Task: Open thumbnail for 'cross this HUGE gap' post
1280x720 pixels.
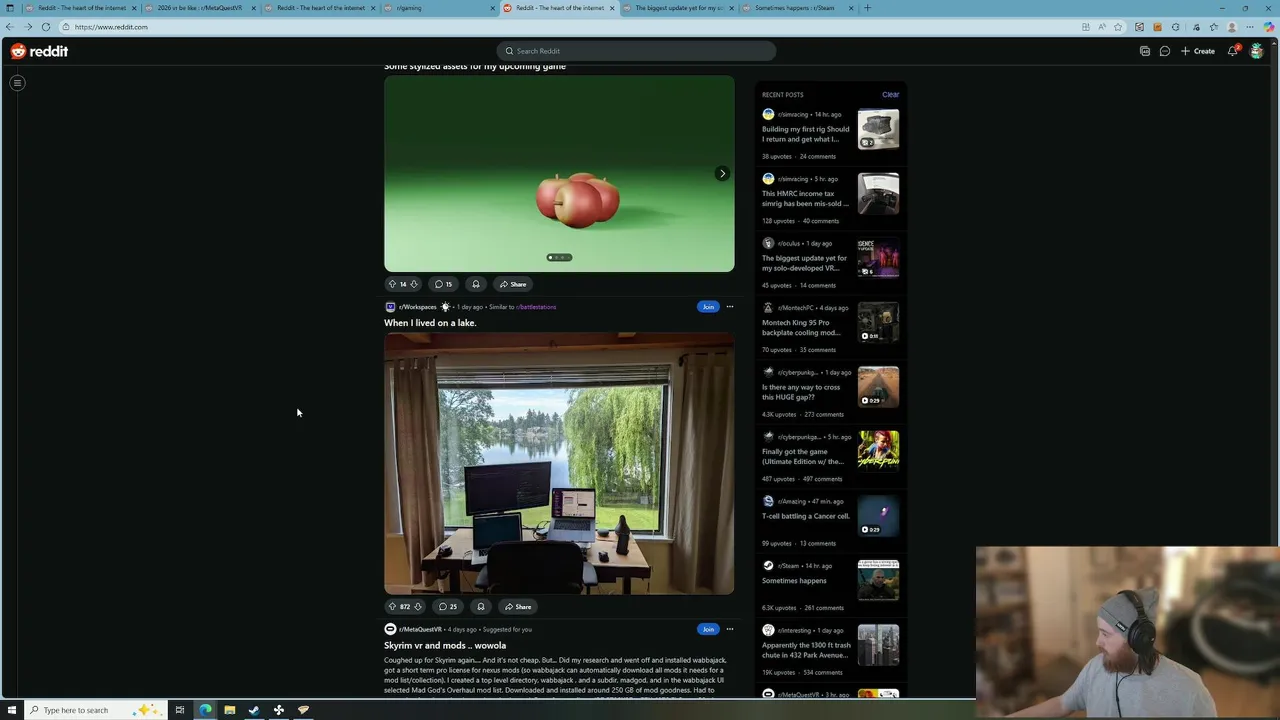Action: coord(878,387)
